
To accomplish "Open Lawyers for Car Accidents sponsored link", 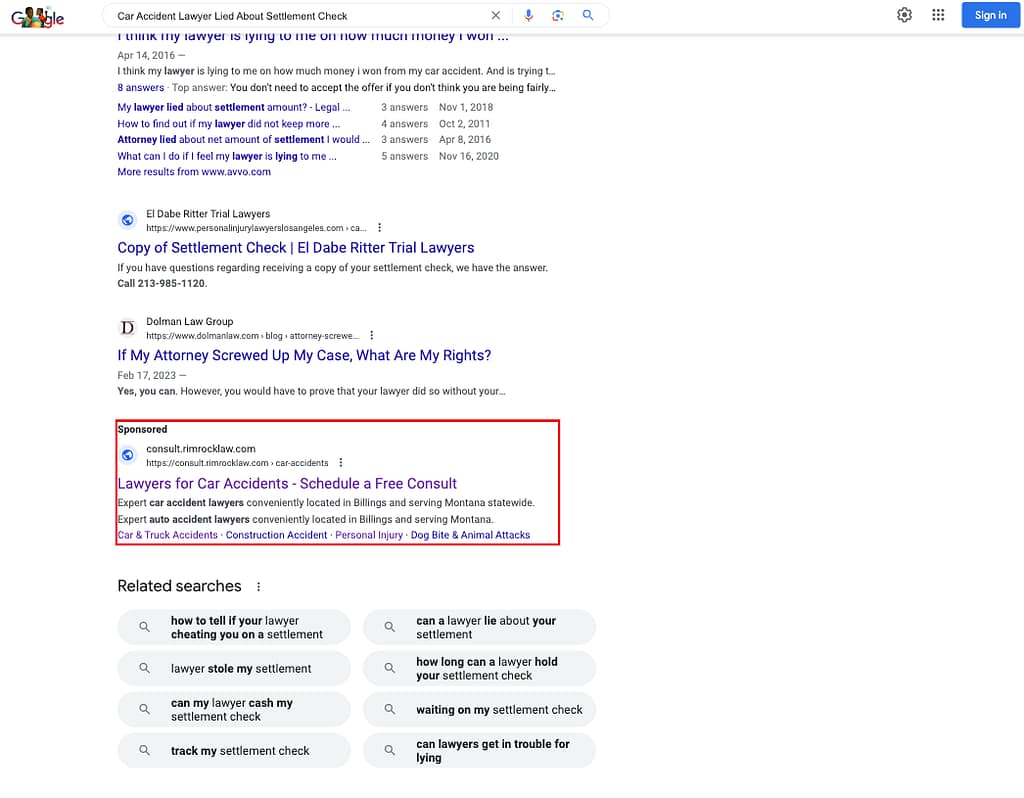I will pos(287,484).
